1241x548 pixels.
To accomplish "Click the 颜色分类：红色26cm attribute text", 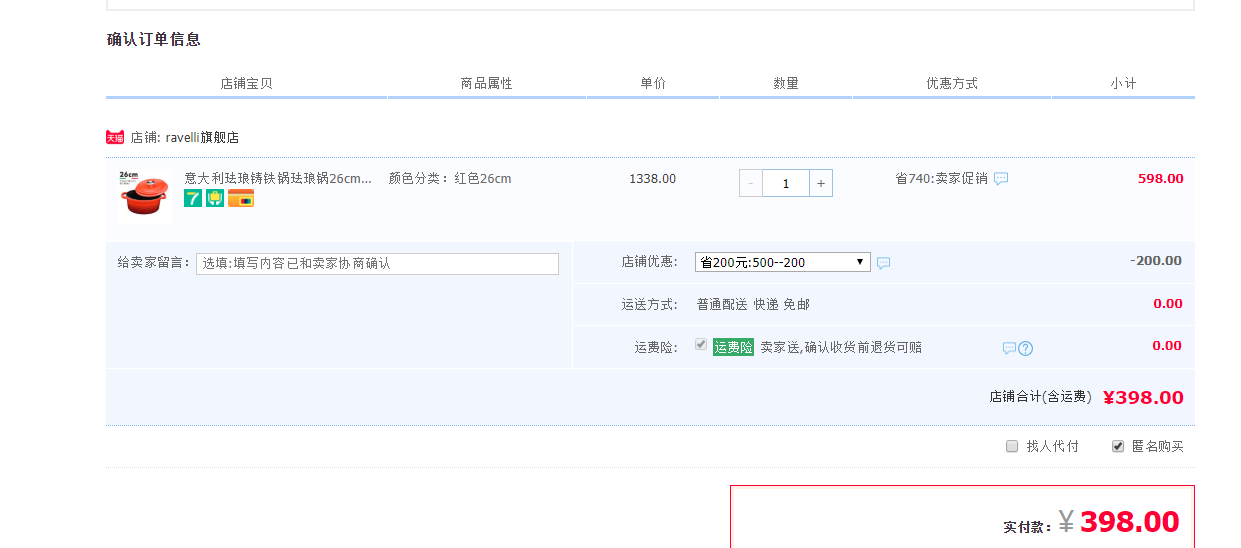I will tap(450, 179).
